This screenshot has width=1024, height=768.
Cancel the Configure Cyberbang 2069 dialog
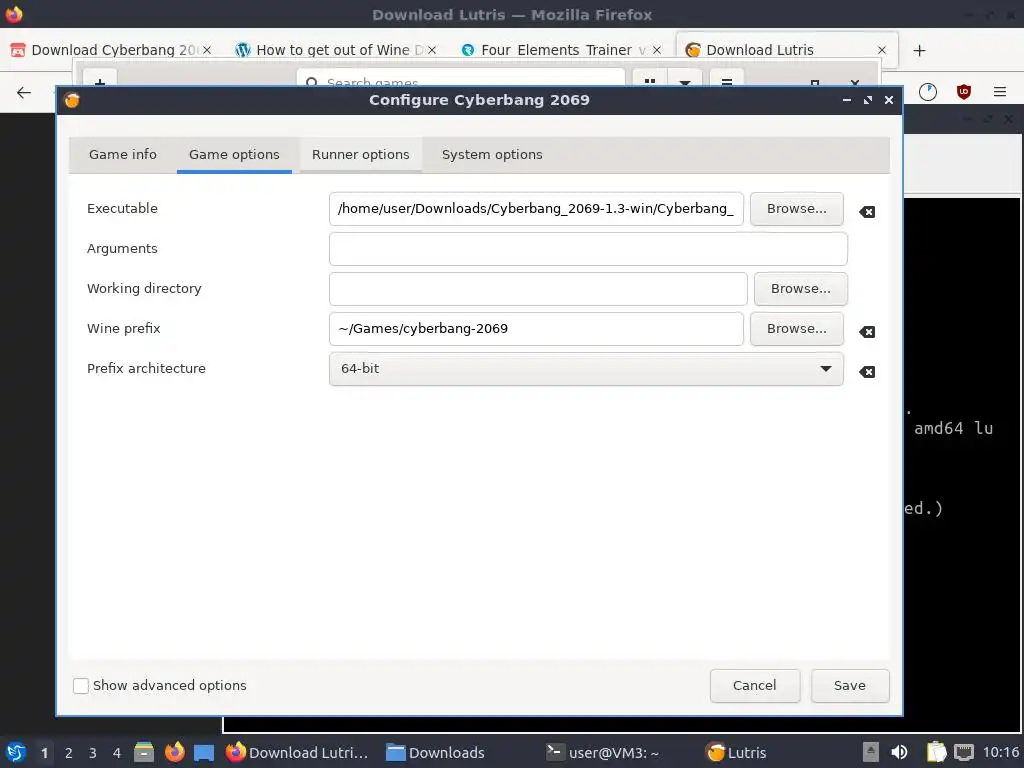pos(755,686)
